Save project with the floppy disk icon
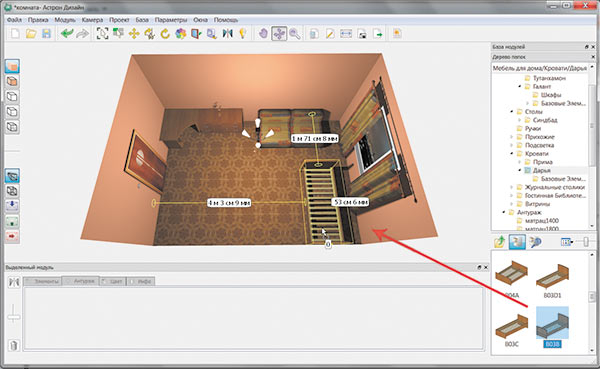 click(46, 34)
